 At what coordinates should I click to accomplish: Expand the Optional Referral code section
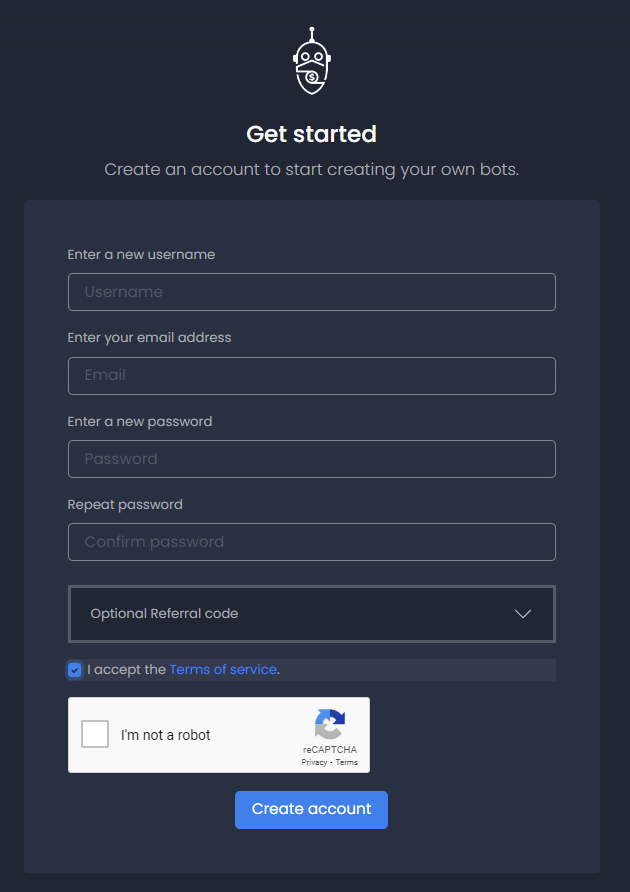[312, 614]
